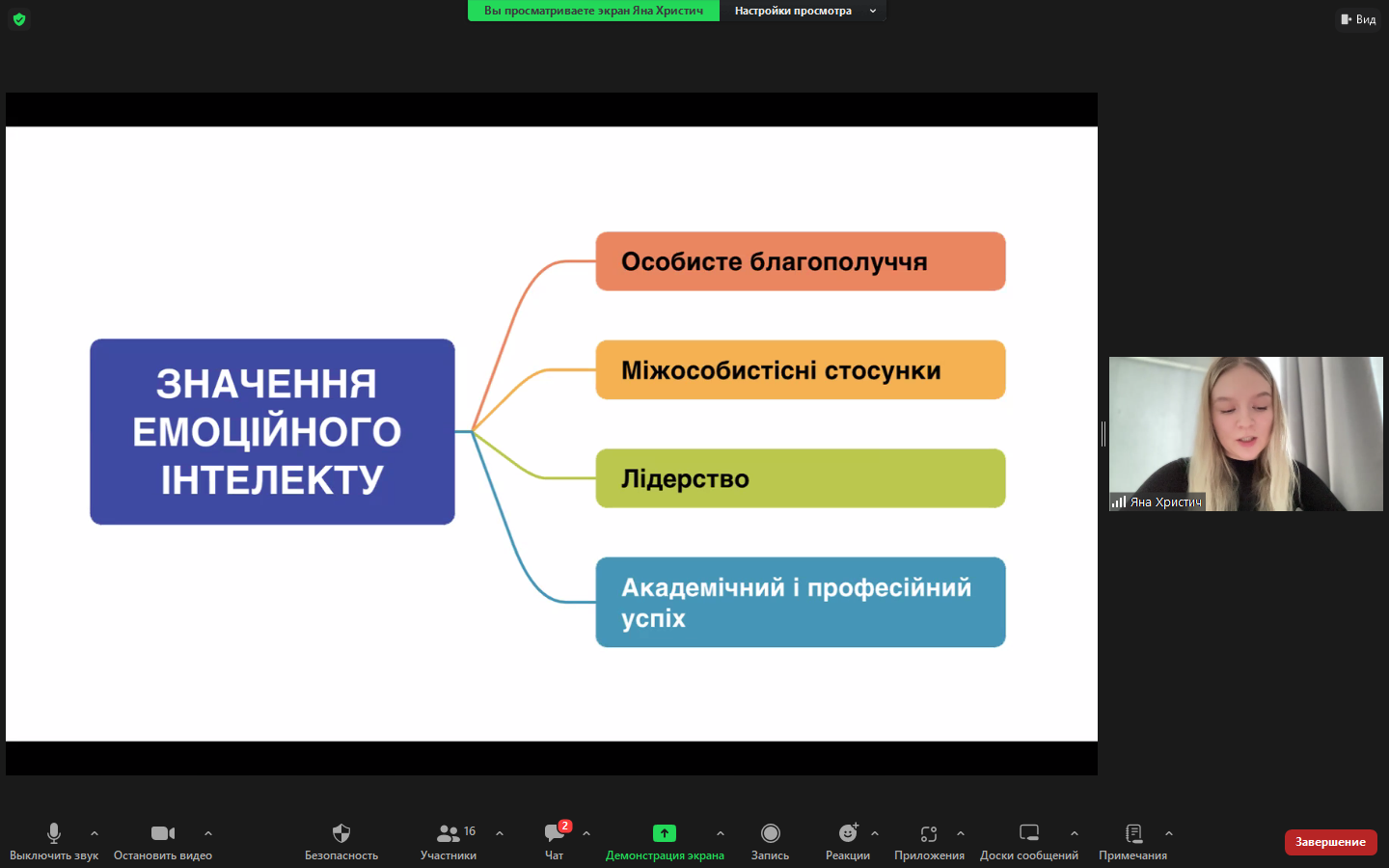Click the yellow 'Міжособистісні стосунки' box
Screen dimensions: 1389x868
[x=801, y=369]
